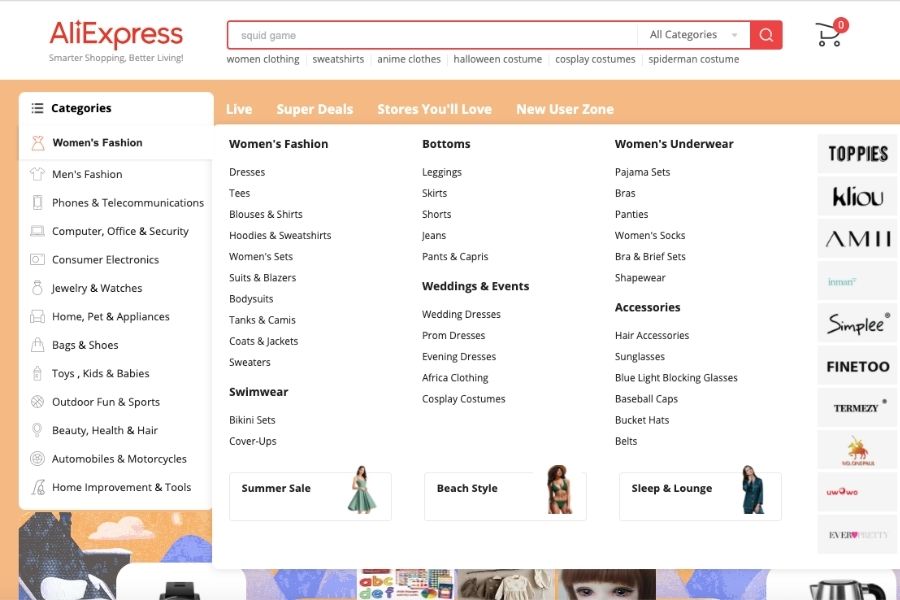Click the suggested search 'halloween costume'
Screen dimensions: 900x600
pos(497,59)
